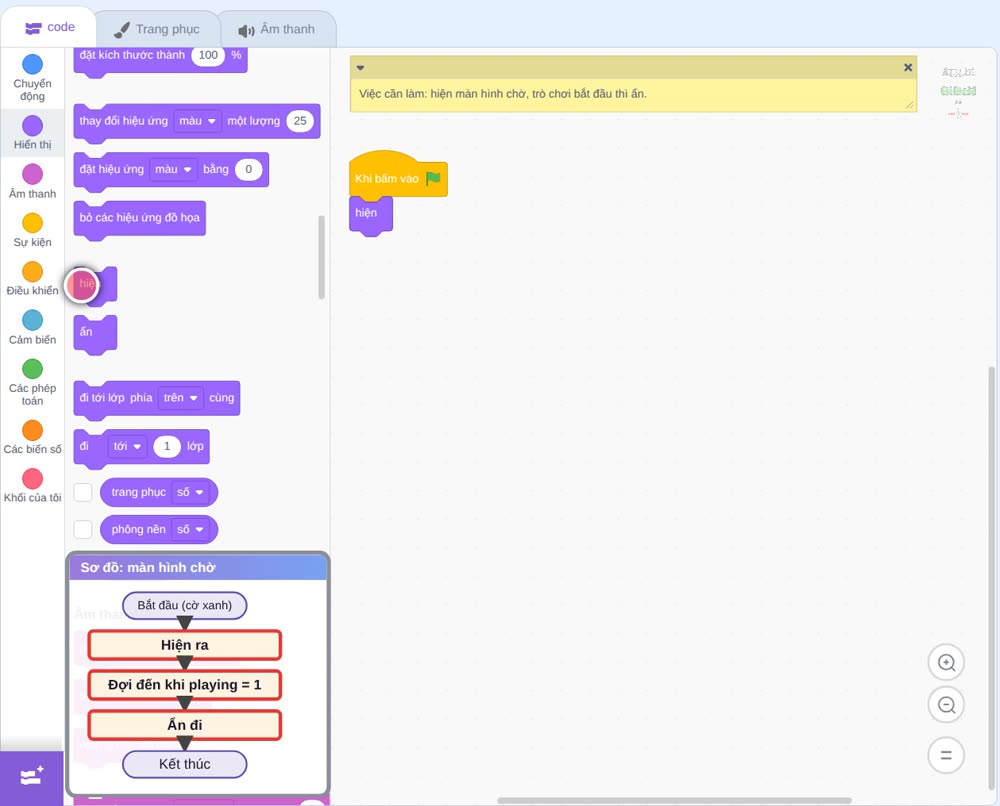Open the Các phép toán category
This screenshot has height=806, width=1000.
(x=33, y=382)
